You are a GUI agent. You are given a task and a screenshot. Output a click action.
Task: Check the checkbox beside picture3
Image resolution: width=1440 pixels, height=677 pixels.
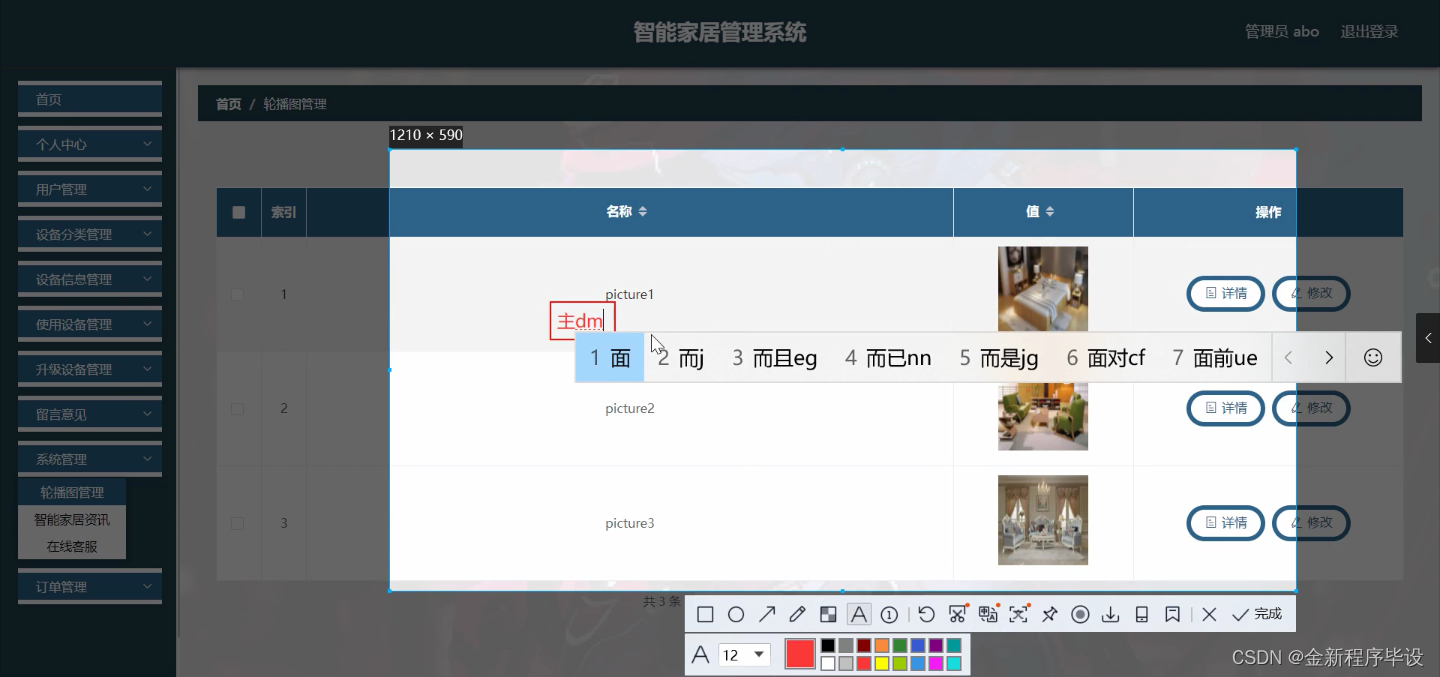237,523
